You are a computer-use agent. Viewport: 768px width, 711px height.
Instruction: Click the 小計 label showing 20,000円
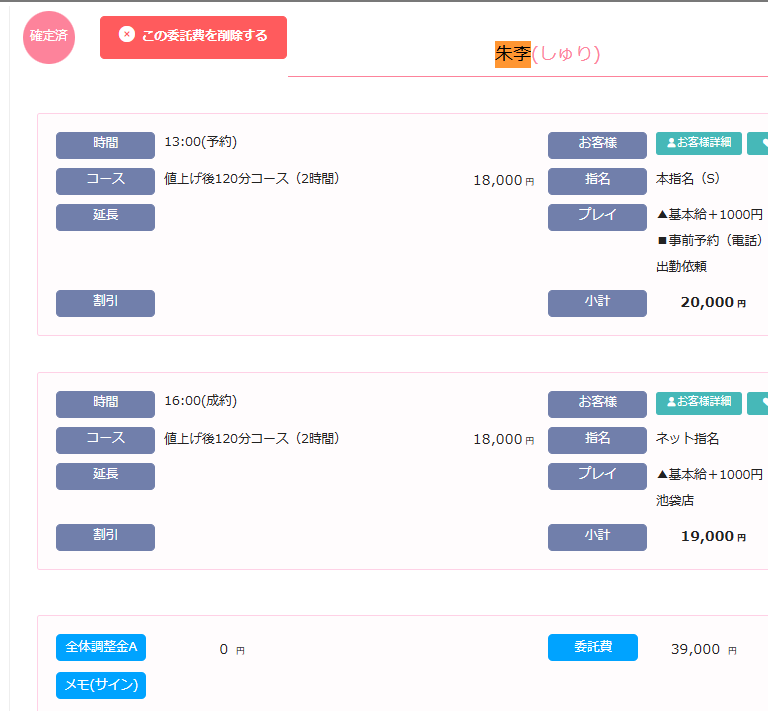tap(597, 303)
